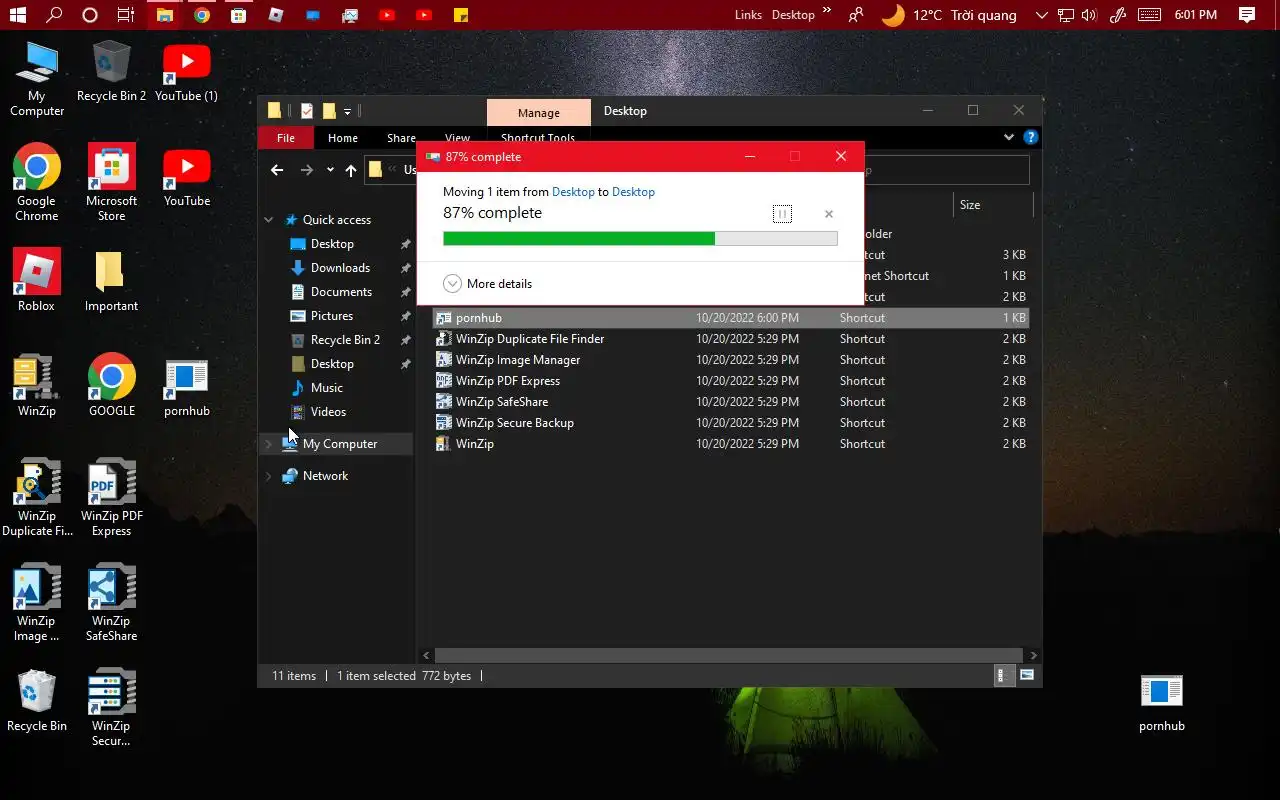Open the Recycle Bin 2 desktop icon
Screen dimensions: 1280x800
[111, 71]
